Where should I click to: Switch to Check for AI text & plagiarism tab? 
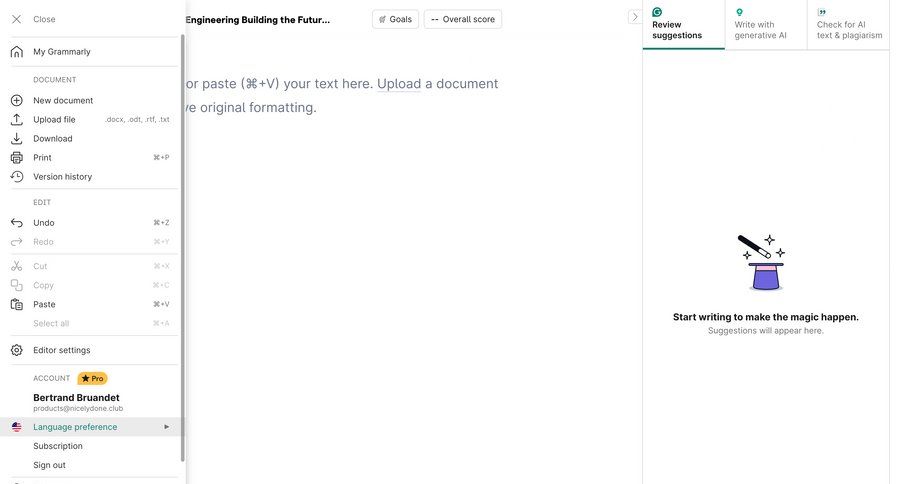848,25
